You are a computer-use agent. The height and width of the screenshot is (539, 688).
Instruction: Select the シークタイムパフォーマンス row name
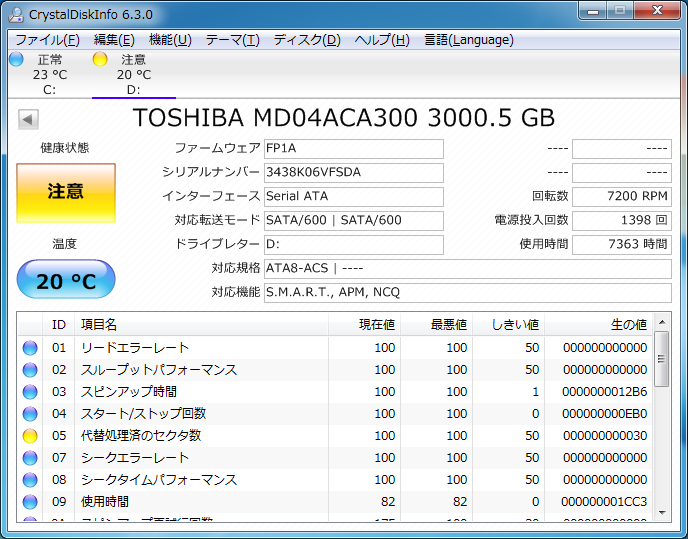[159, 480]
